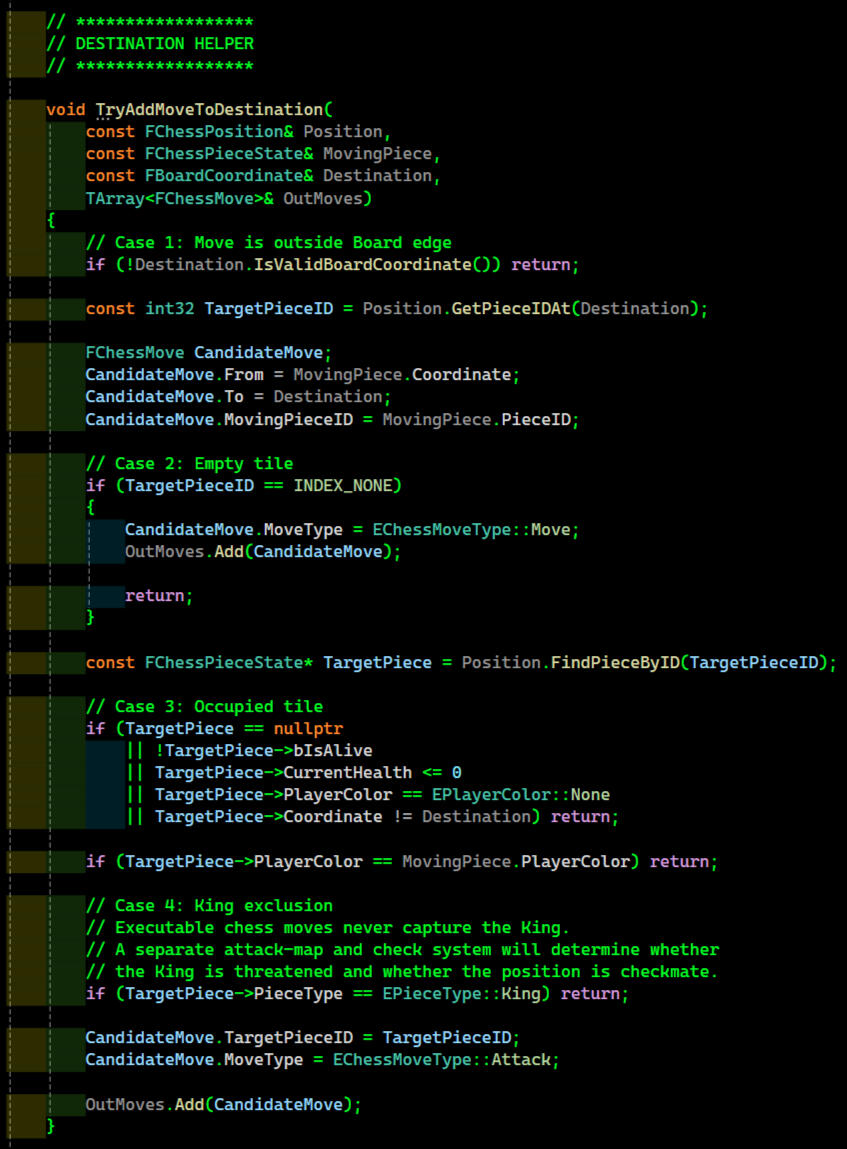Click the 'Case 3: Occupied tile' comment

pos(204,706)
